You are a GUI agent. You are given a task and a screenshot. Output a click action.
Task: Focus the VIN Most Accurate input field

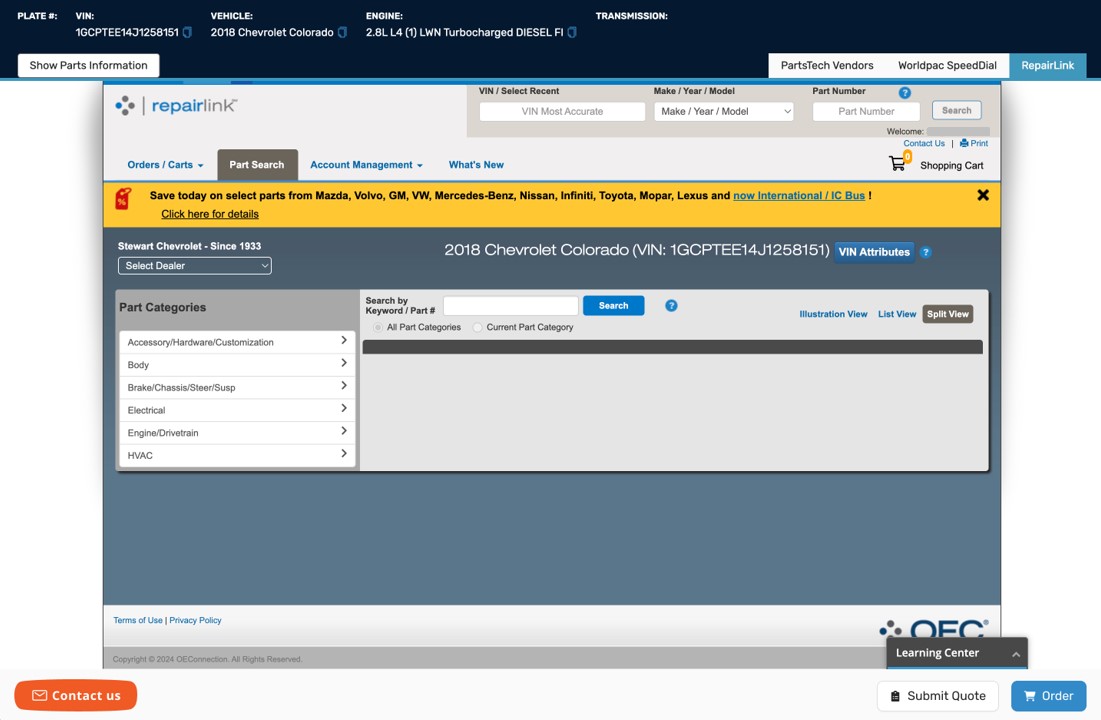point(562,111)
